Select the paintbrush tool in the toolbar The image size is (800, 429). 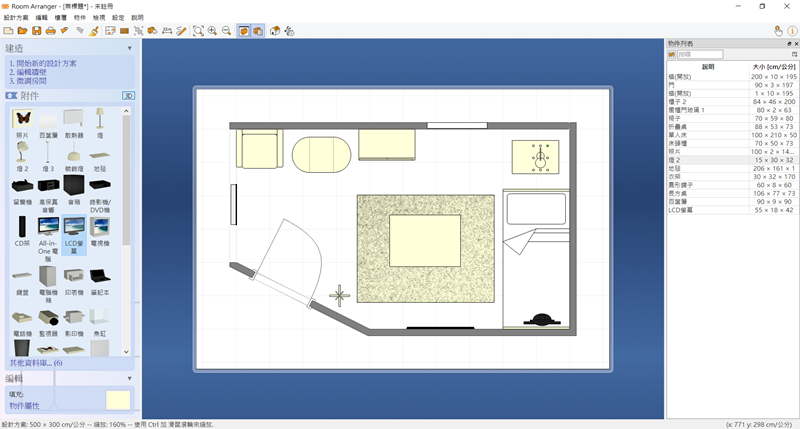pos(94,31)
